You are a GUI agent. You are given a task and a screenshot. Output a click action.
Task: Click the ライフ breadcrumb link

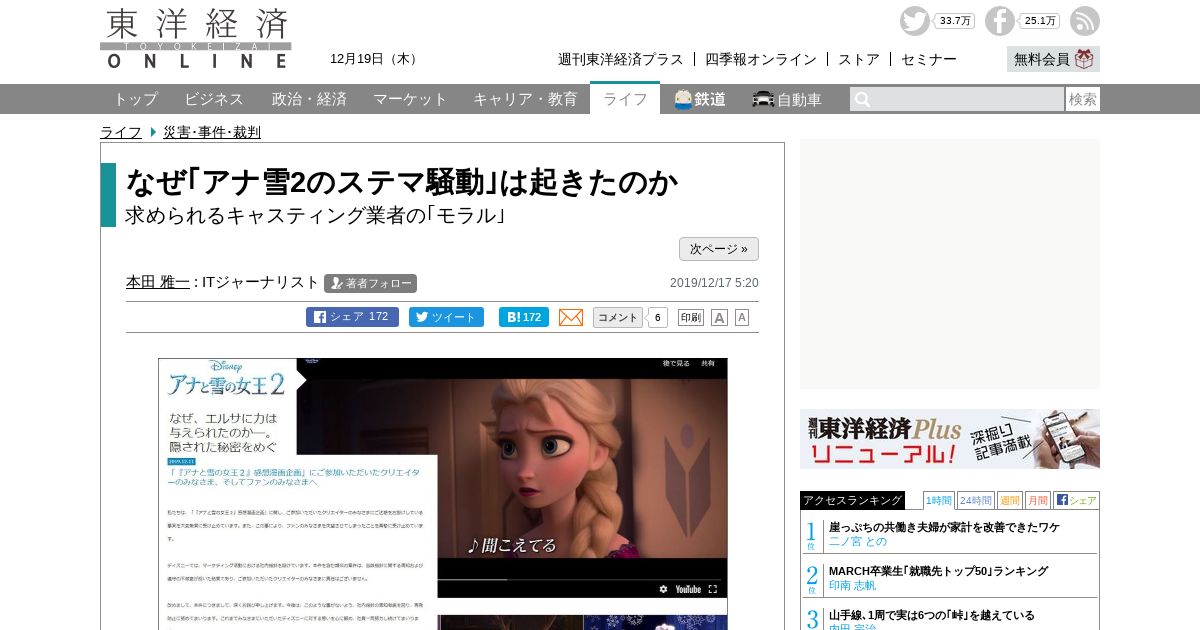[121, 132]
